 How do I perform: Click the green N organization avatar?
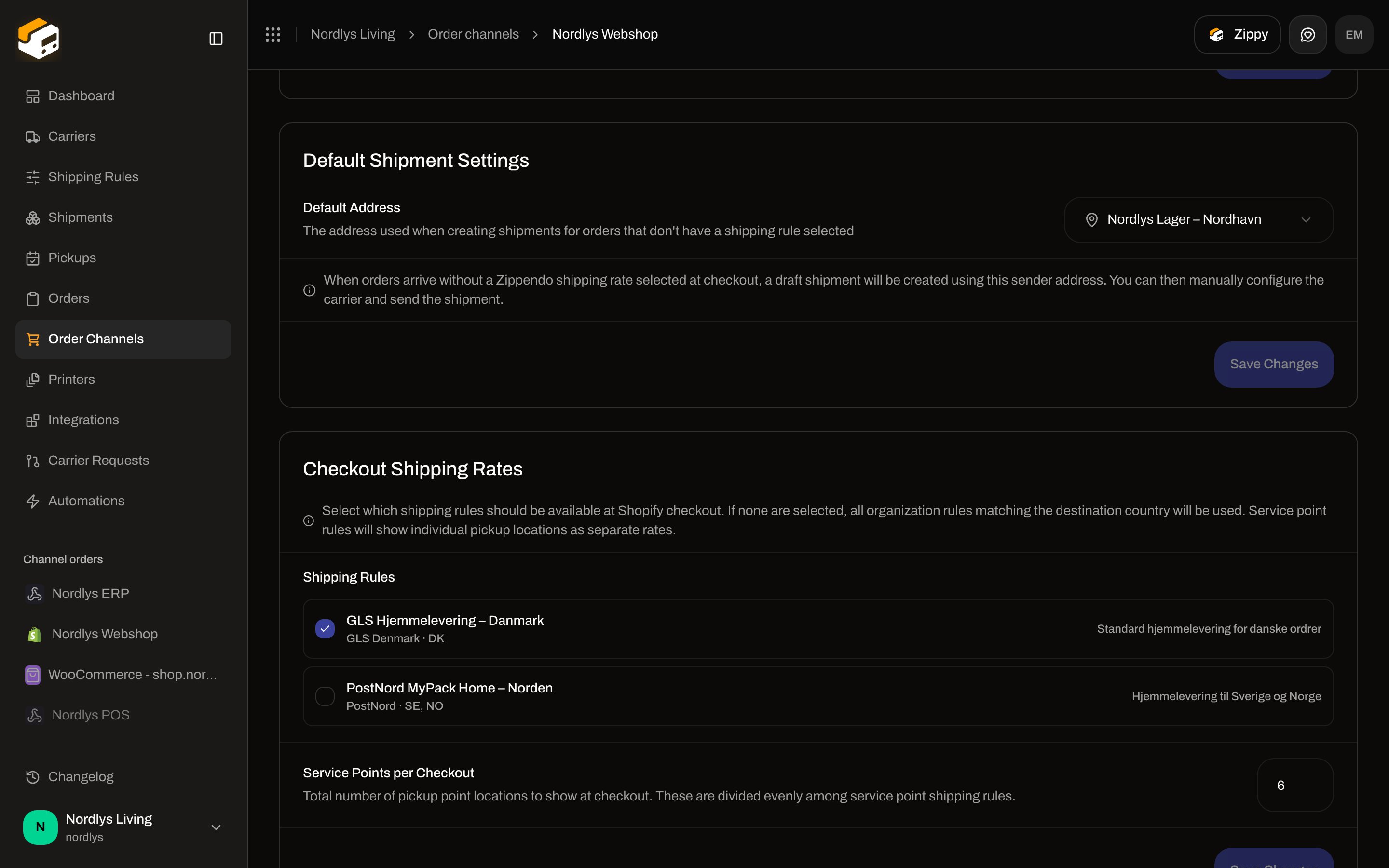tap(40, 827)
